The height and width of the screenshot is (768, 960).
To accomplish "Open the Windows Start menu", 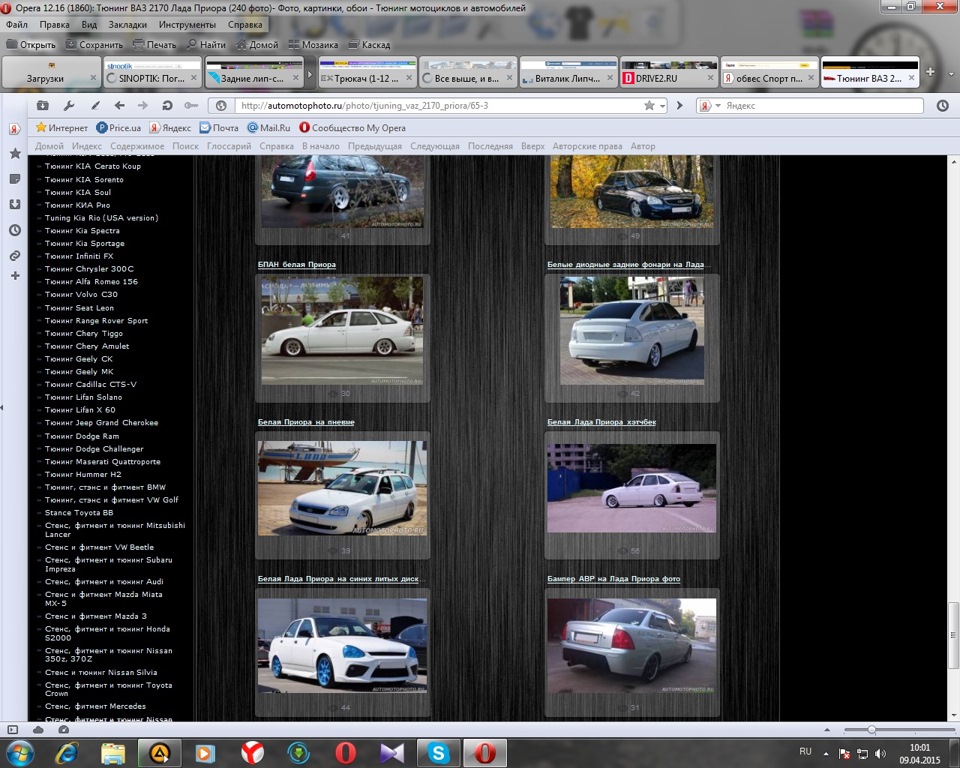I will pyautogui.click(x=19, y=753).
